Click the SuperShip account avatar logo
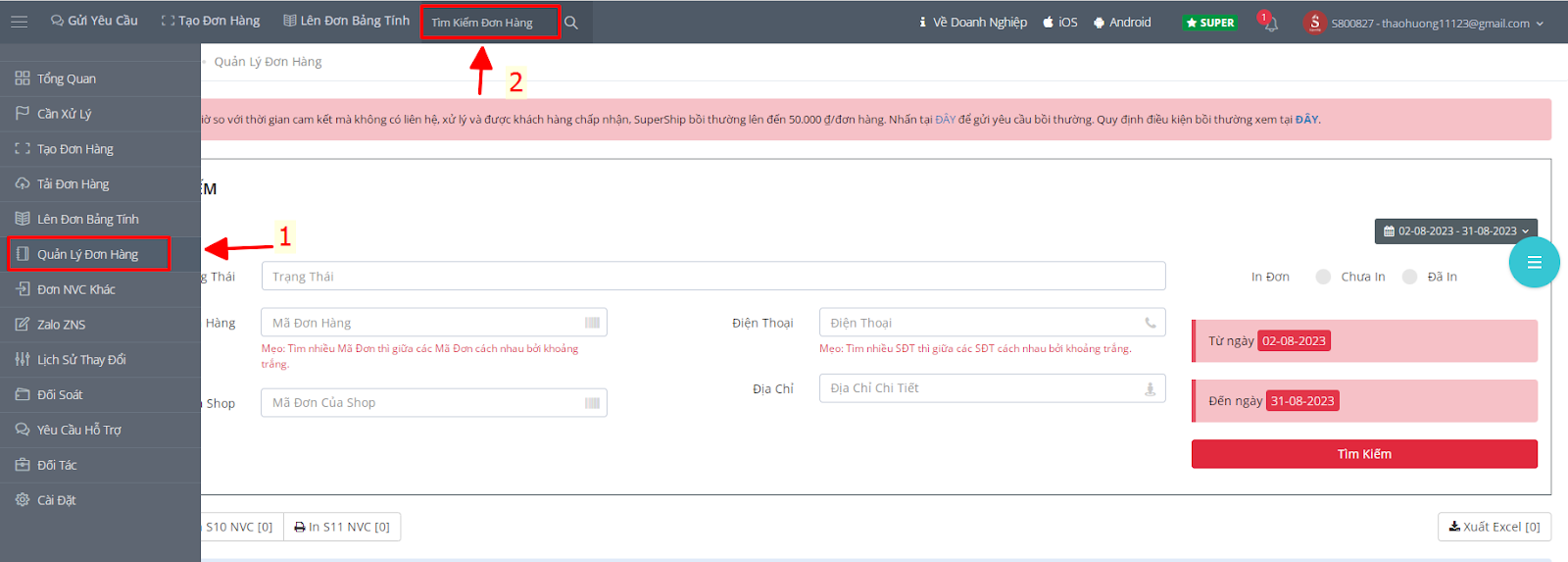Viewport: 1568px width, 562px height. tap(1314, 22)
